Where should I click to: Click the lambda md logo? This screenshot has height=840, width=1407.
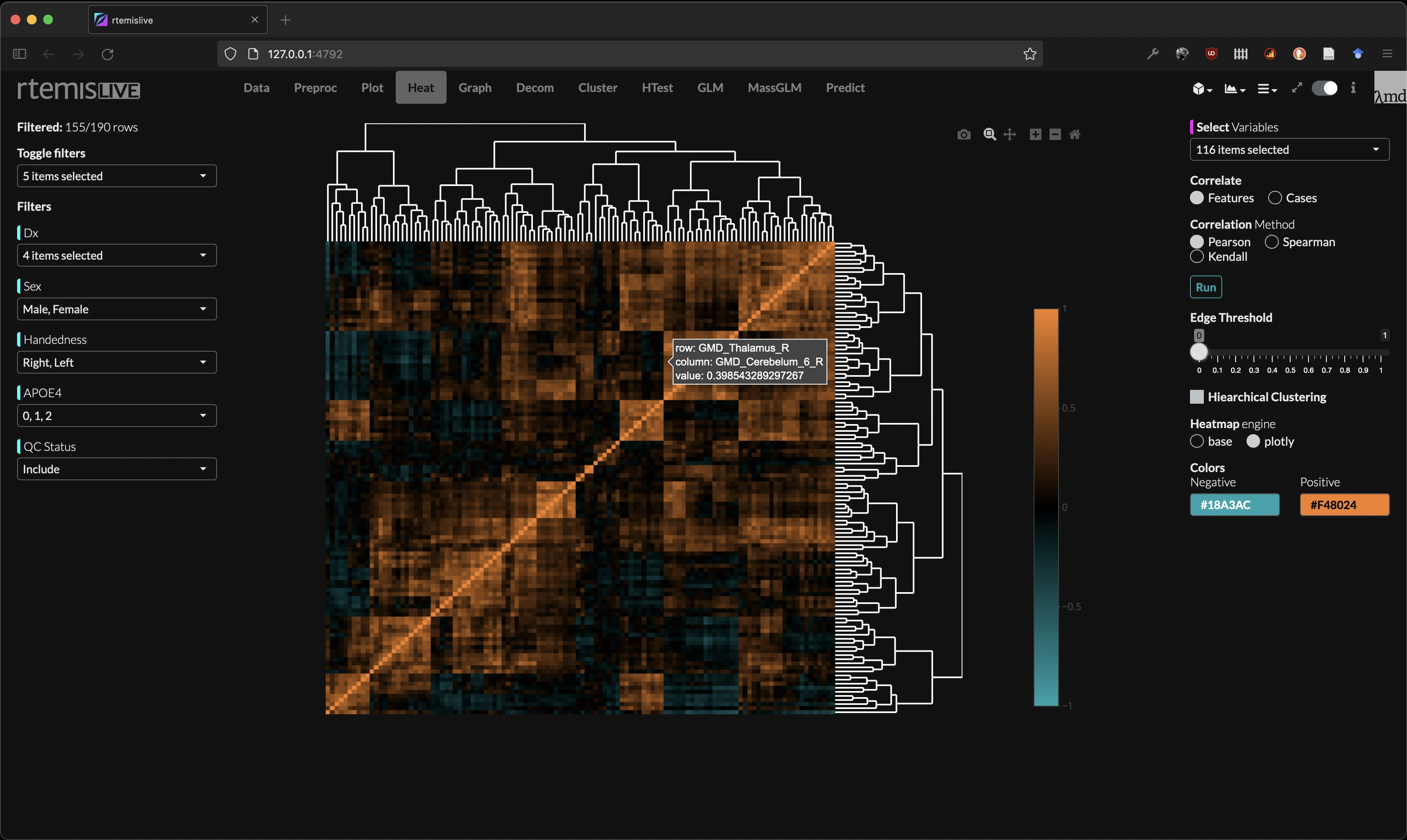pyautogui.click(x=1390, y=88)
